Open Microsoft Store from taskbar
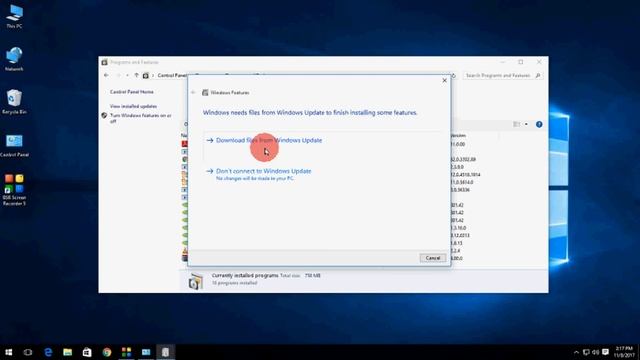 coord(87,352)
